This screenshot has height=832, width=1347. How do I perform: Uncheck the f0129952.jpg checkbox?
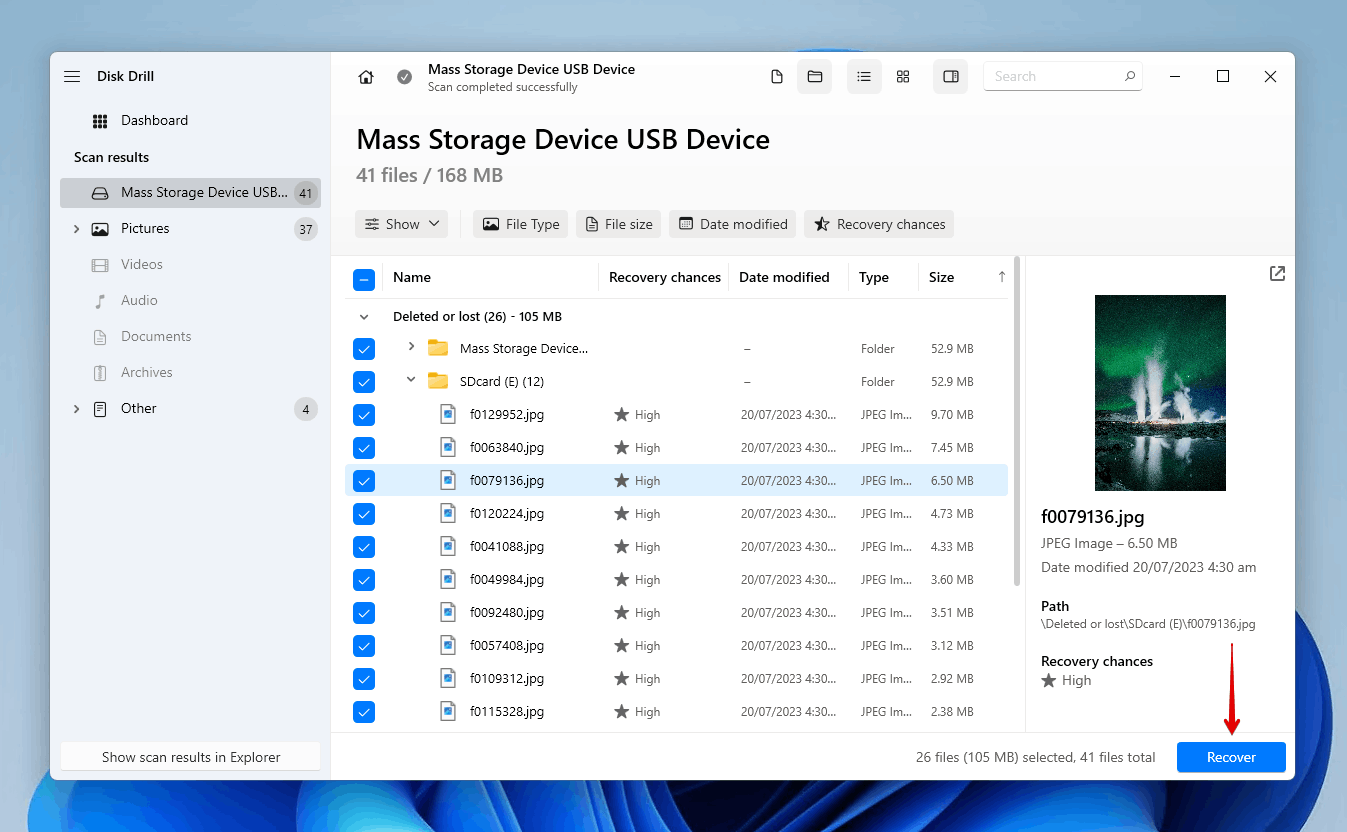click(364, 415)
